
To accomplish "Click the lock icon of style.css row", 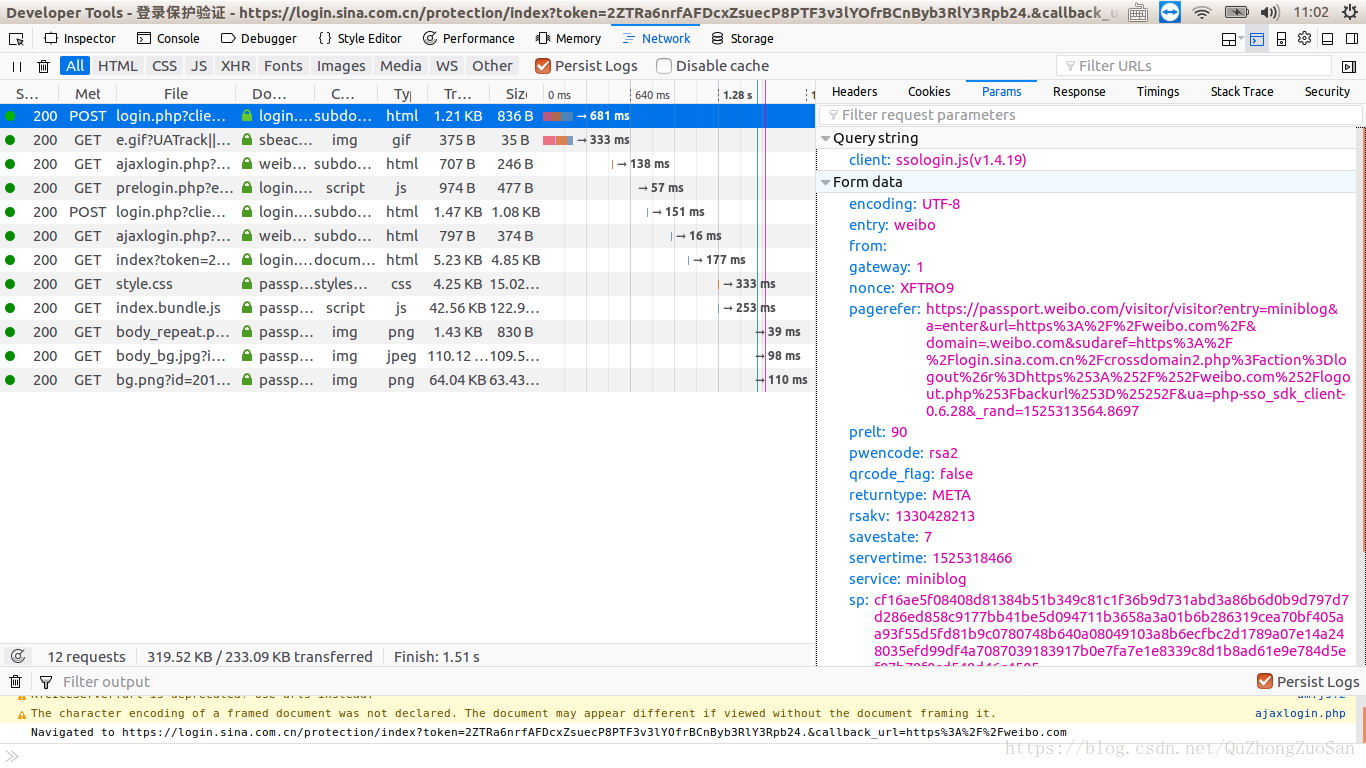I will click(247, 284).
